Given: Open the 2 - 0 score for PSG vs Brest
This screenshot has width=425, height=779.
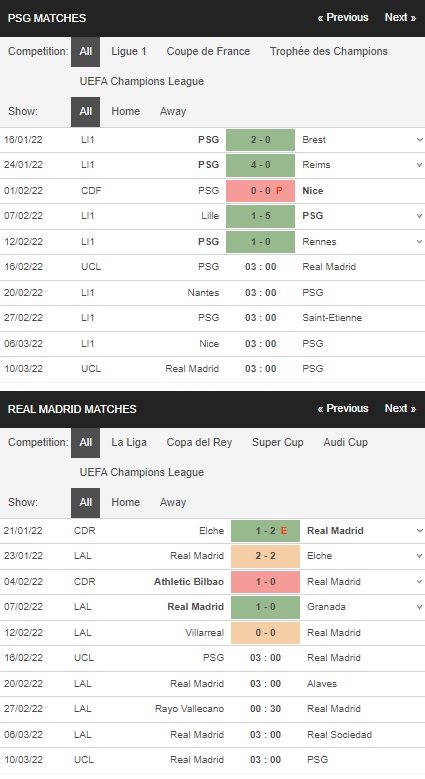Looking at the screenshot, I should [260, 140].
